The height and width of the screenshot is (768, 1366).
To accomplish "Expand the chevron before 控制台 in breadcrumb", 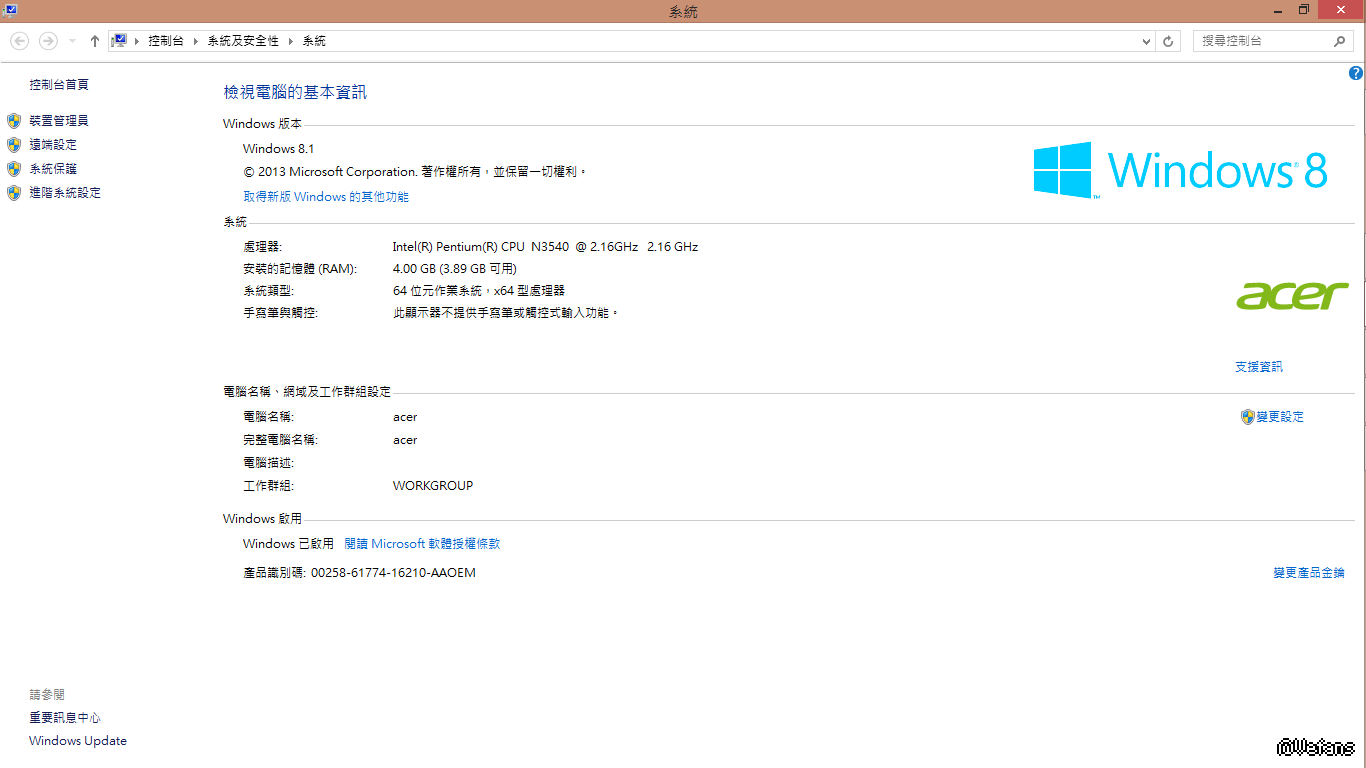I will [x=138, y=41].
